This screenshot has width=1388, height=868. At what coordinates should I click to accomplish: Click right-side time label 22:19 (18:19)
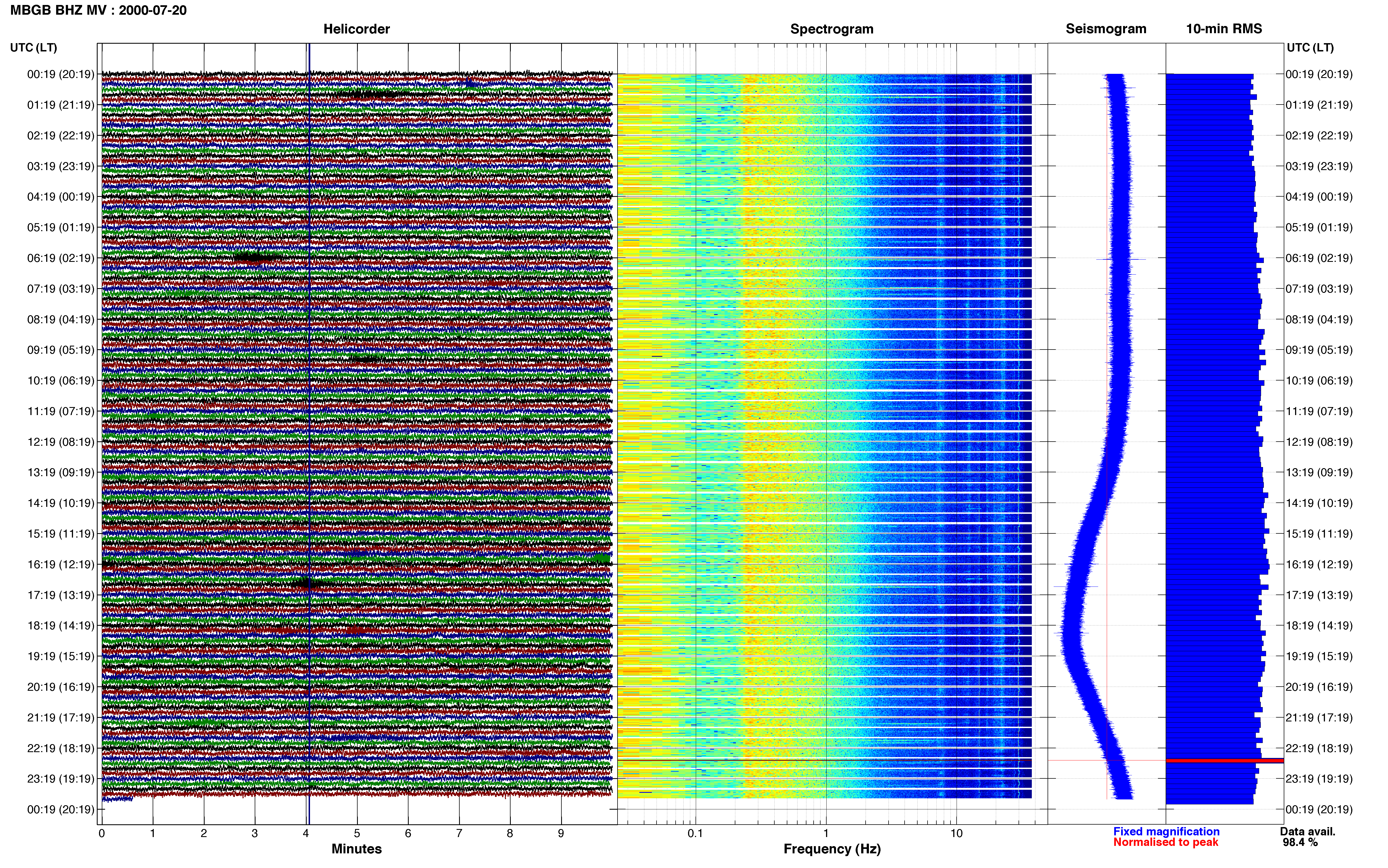click(x=1319, y=749)
